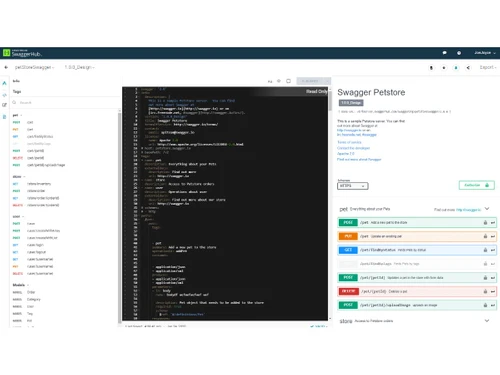500x375 pixels.
Task: Go back using the left arrow icon
Action: point(6,67)
